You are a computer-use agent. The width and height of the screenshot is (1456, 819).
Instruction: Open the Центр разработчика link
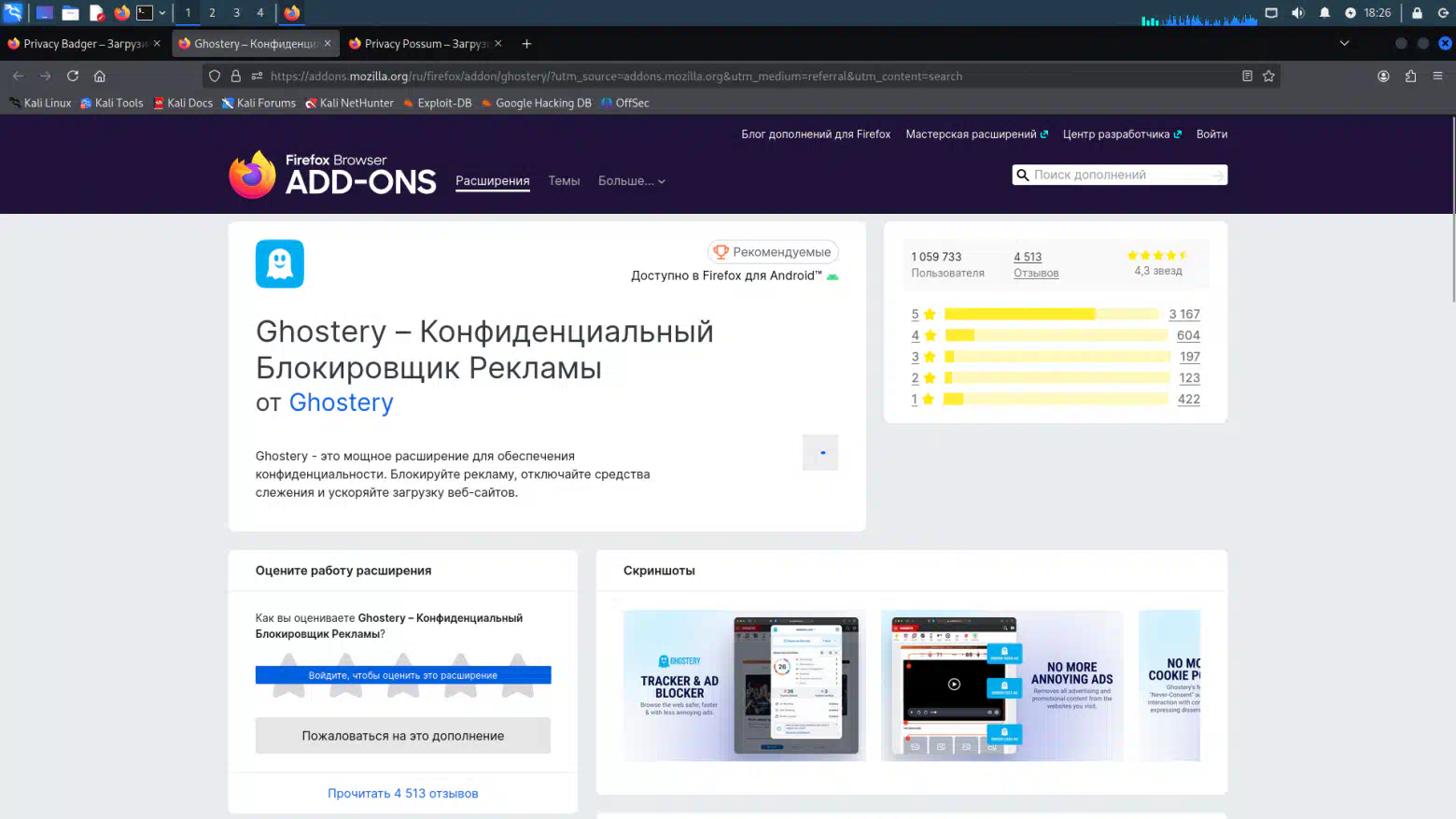(1122, 134)
